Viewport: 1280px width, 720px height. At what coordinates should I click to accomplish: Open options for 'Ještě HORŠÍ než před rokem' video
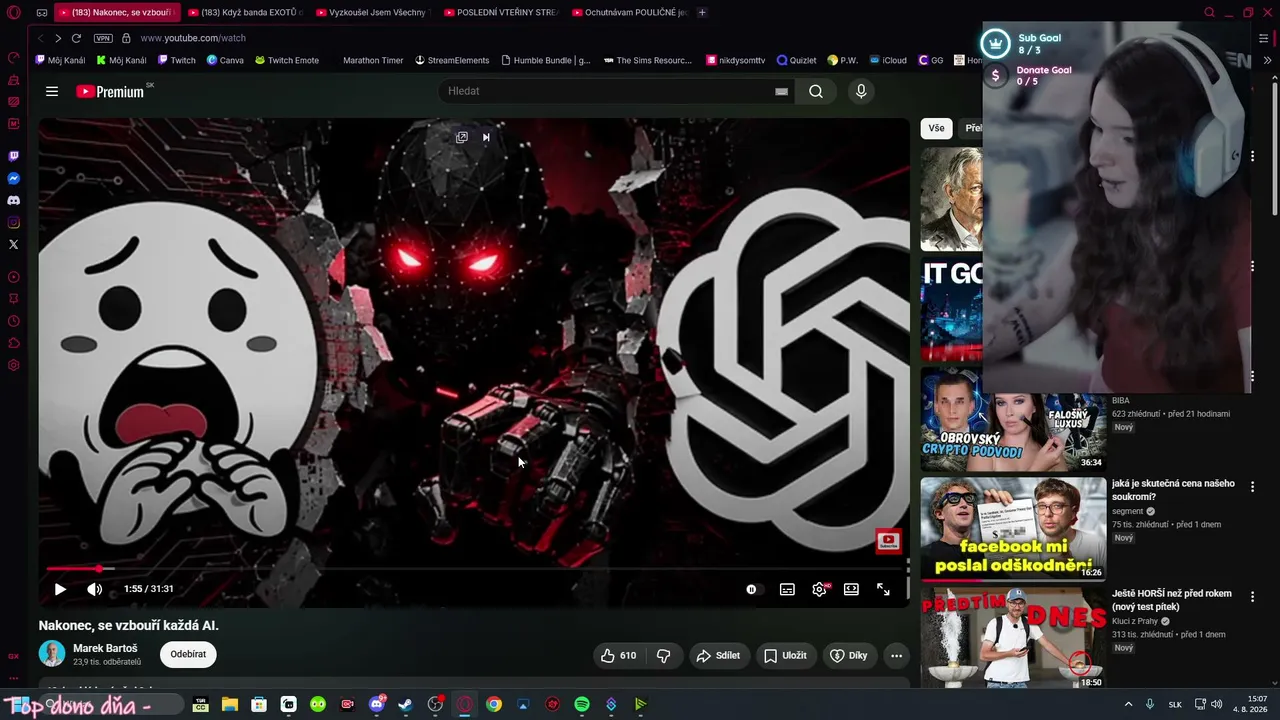[x=1252, y=597]
